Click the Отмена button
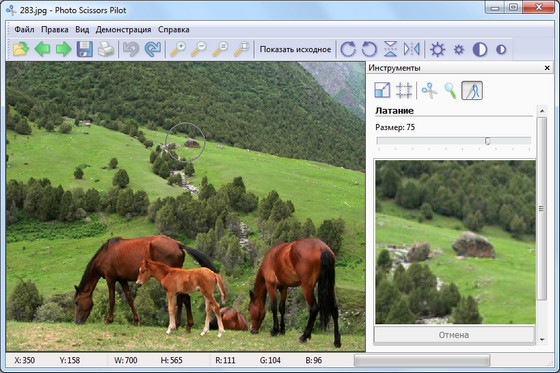Image resolution: width=560 pixels, height=373 pixels. 454,335
